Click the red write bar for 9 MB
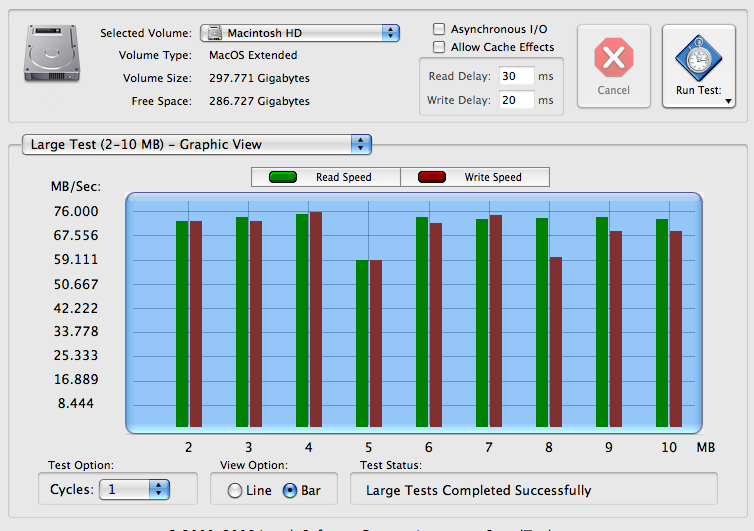Viewport: 754px width, 531px height. 616,329
